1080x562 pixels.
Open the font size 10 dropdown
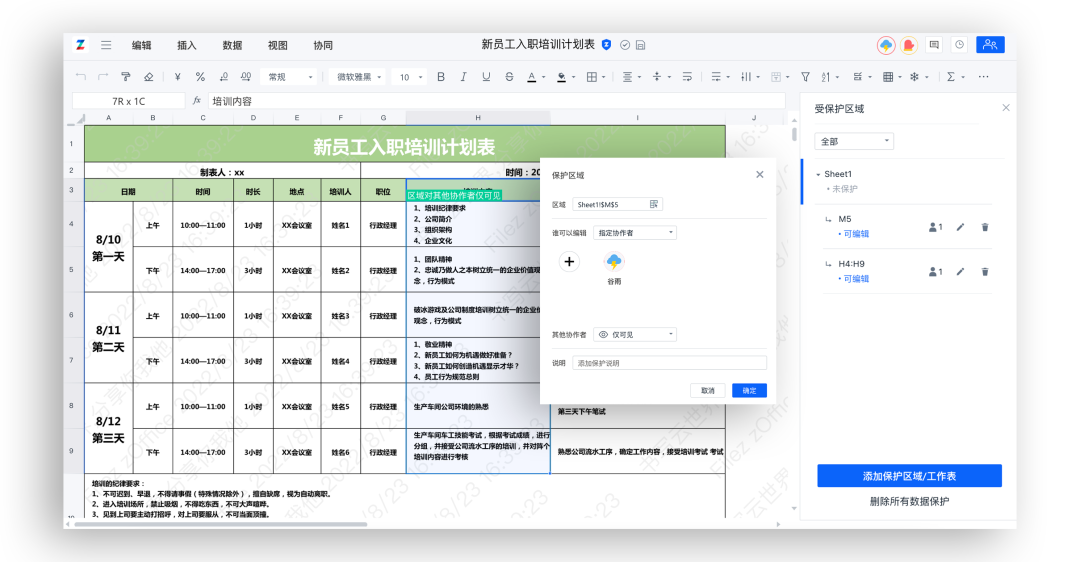pyautogui.click(x=411, y=76)
